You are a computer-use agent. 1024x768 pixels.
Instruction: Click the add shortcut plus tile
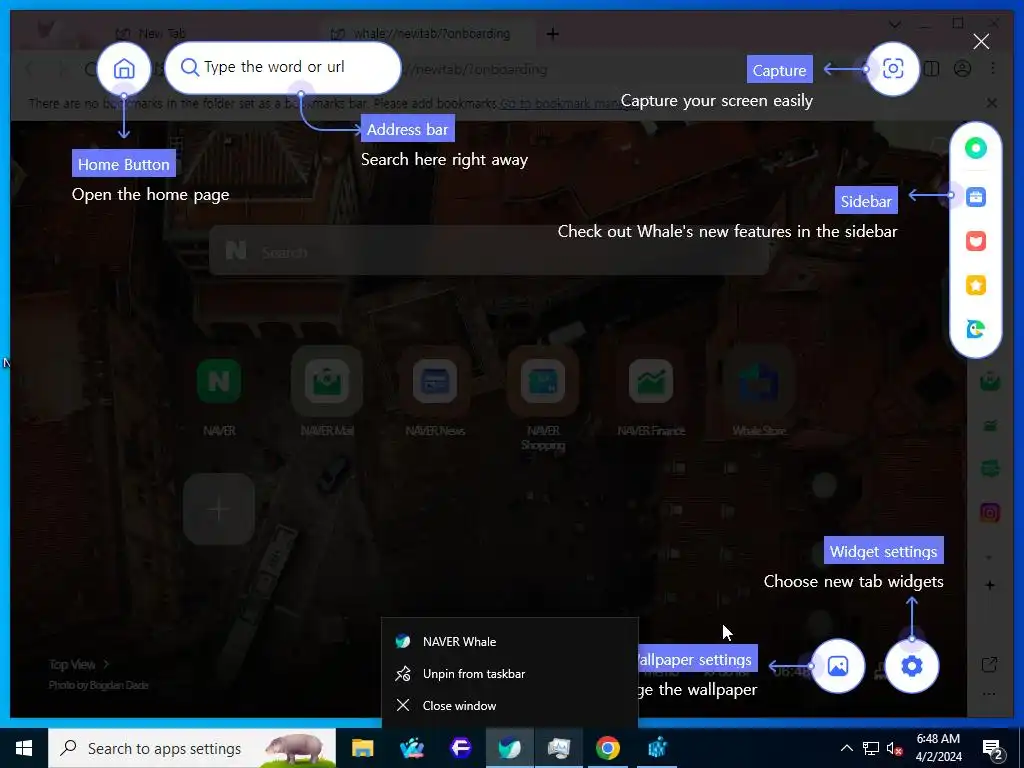pos(219,509)
